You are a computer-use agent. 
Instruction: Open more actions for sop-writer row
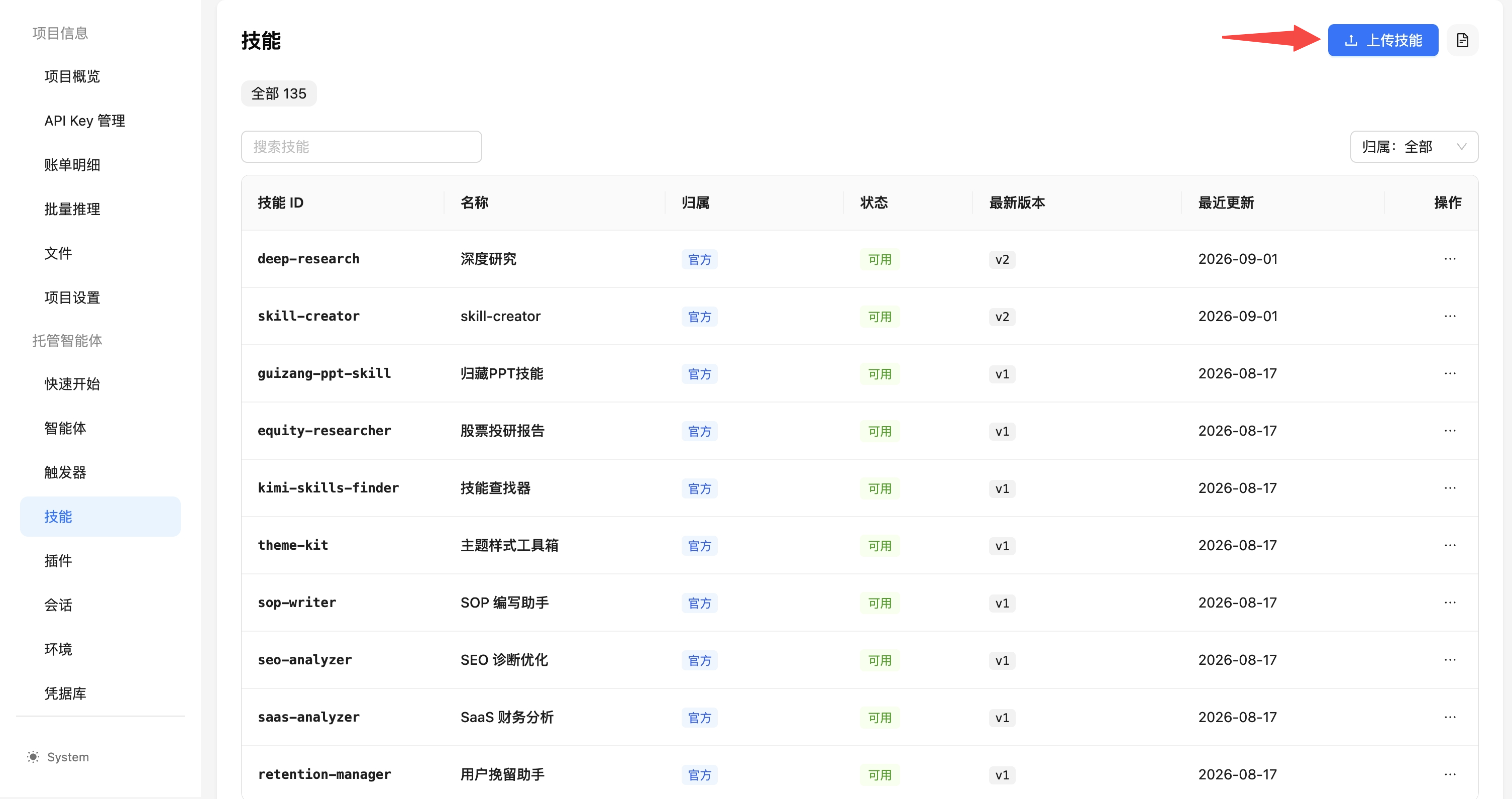tap(1450, 603)
